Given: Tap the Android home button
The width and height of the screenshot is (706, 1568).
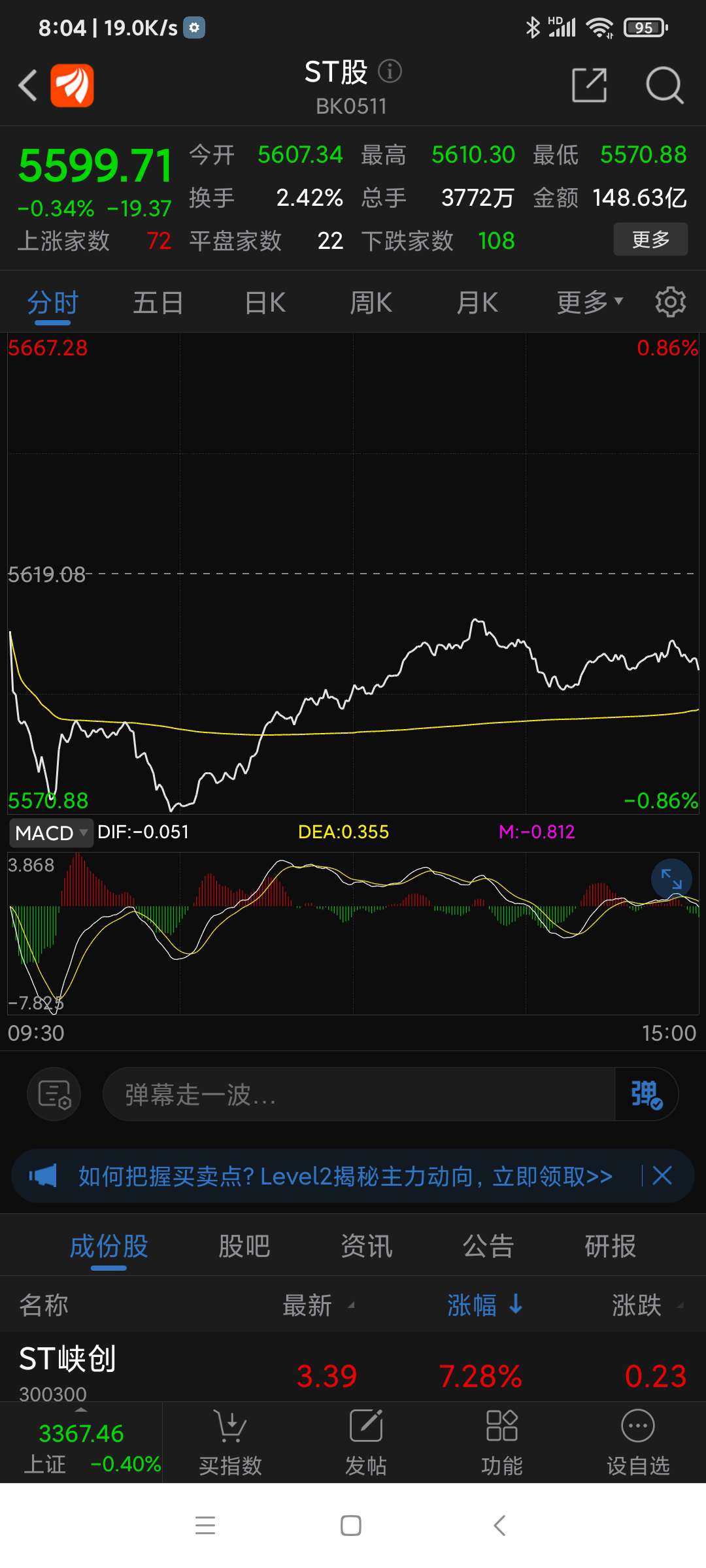Looking at the screenshot, I should pyautogui.click(x=351, y=1526).
